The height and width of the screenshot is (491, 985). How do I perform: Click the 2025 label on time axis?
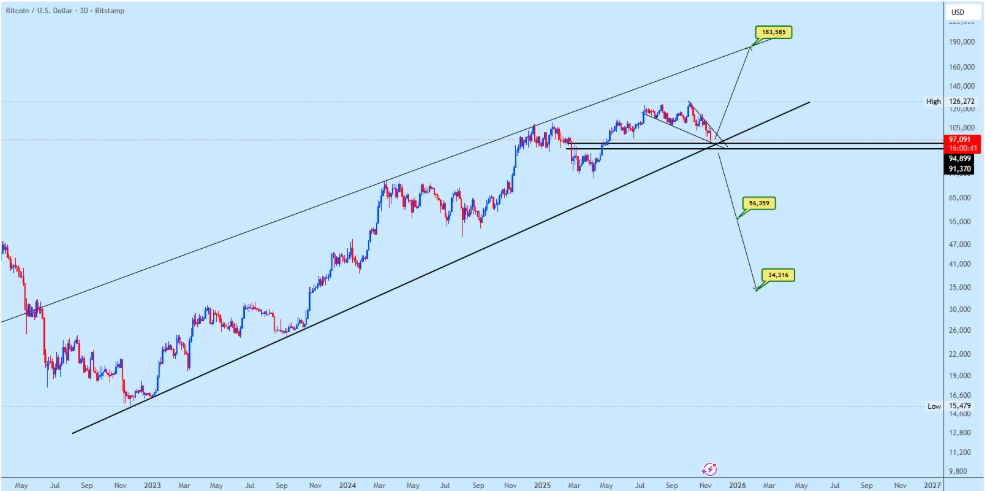[541, 484]
